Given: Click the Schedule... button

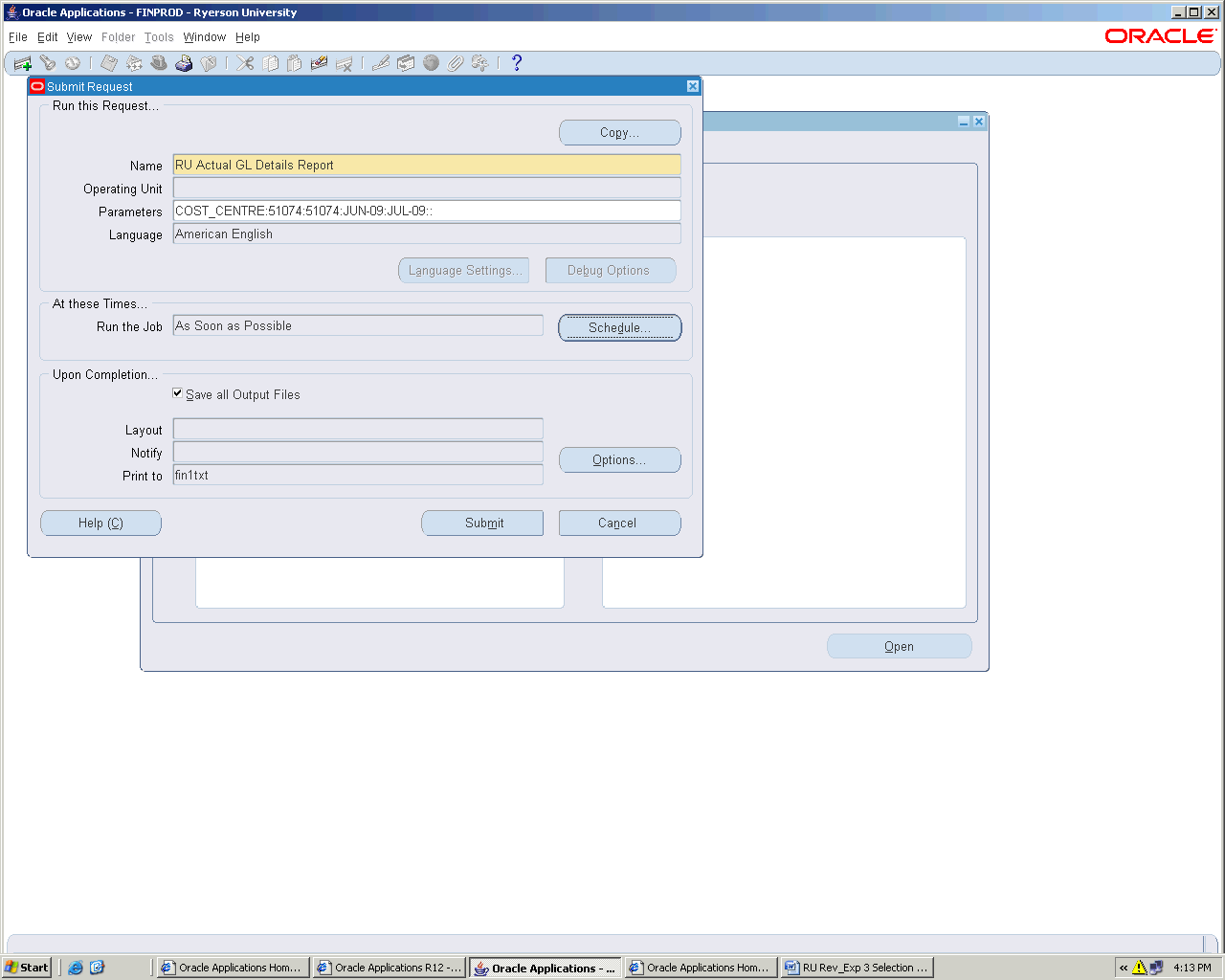Looking at the screenshot, I should tap(619, 327).
